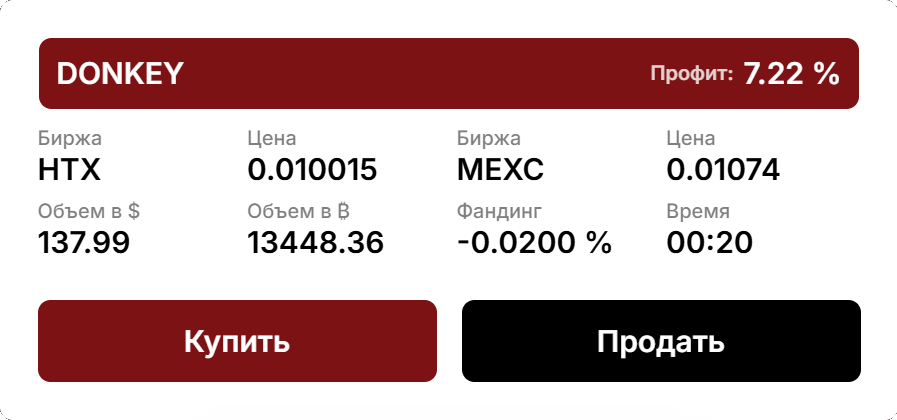Click the price value 0.010015
Viewport: 897px width, 420px height.
pos(312,170)
